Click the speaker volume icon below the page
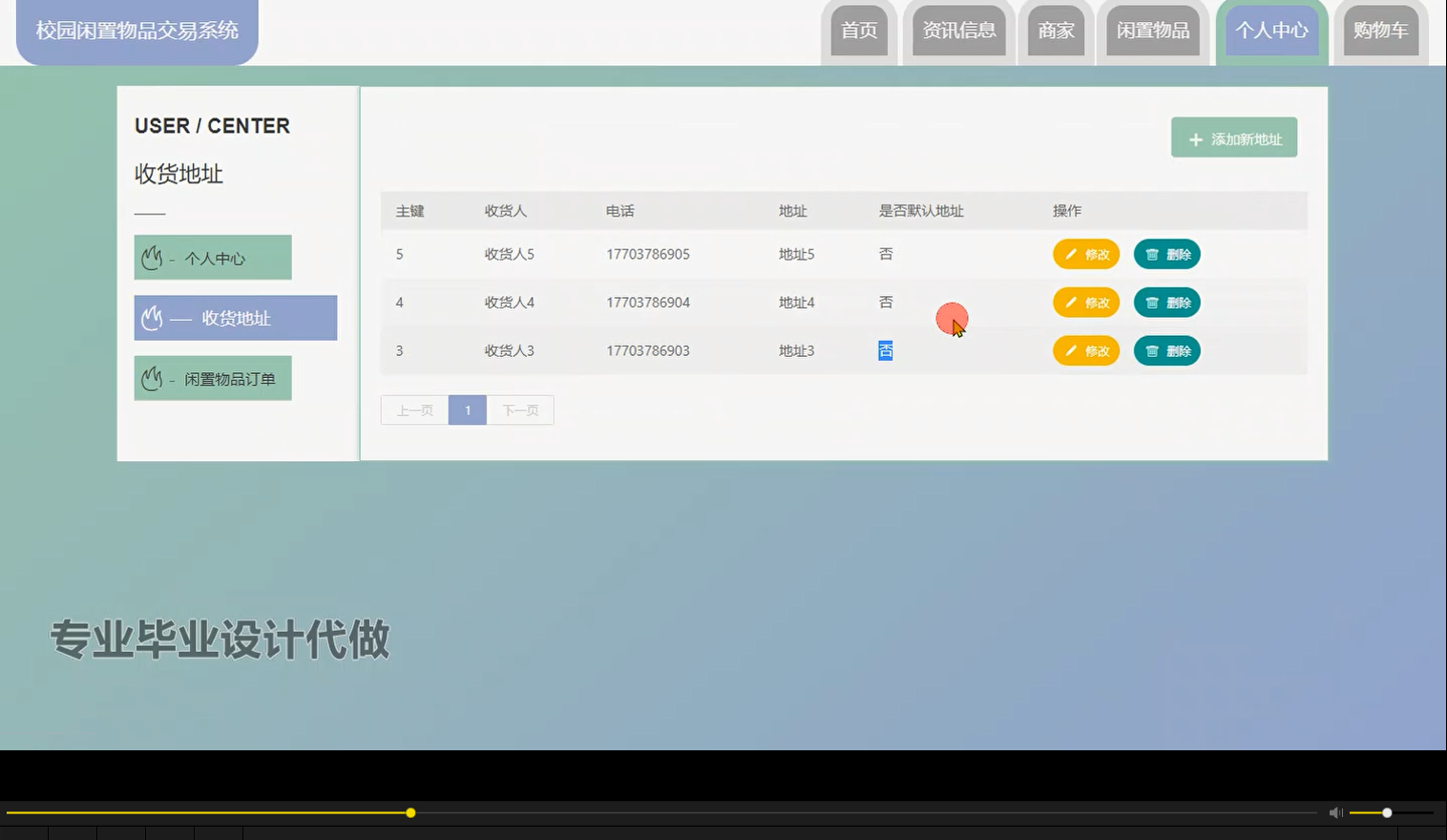1447x840 pixels. click(1335, 812)
